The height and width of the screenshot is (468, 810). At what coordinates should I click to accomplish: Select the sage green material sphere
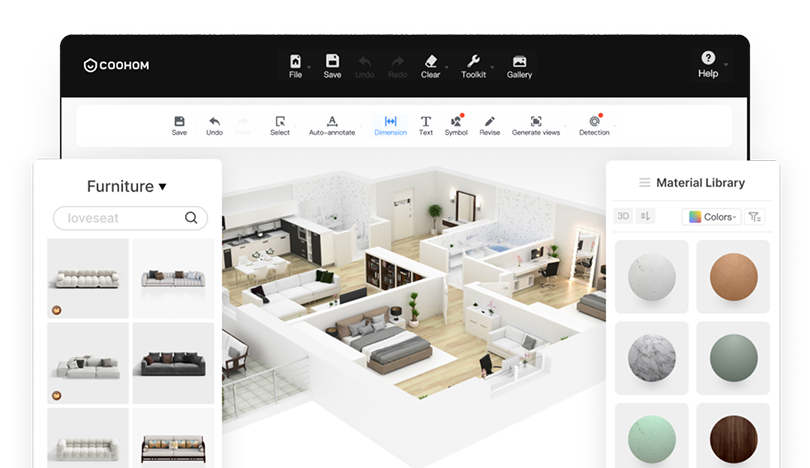734,358
